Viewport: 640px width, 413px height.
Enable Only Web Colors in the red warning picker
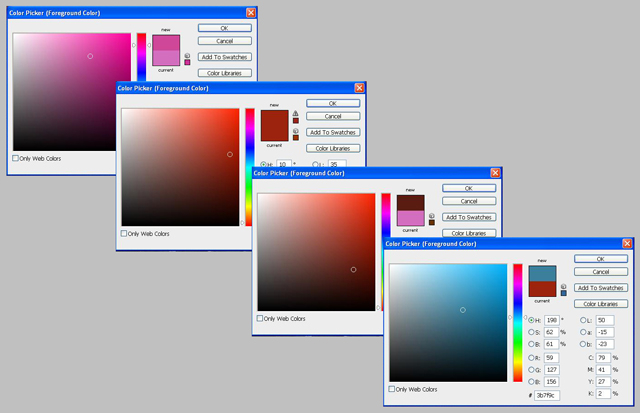pos(124,233)
